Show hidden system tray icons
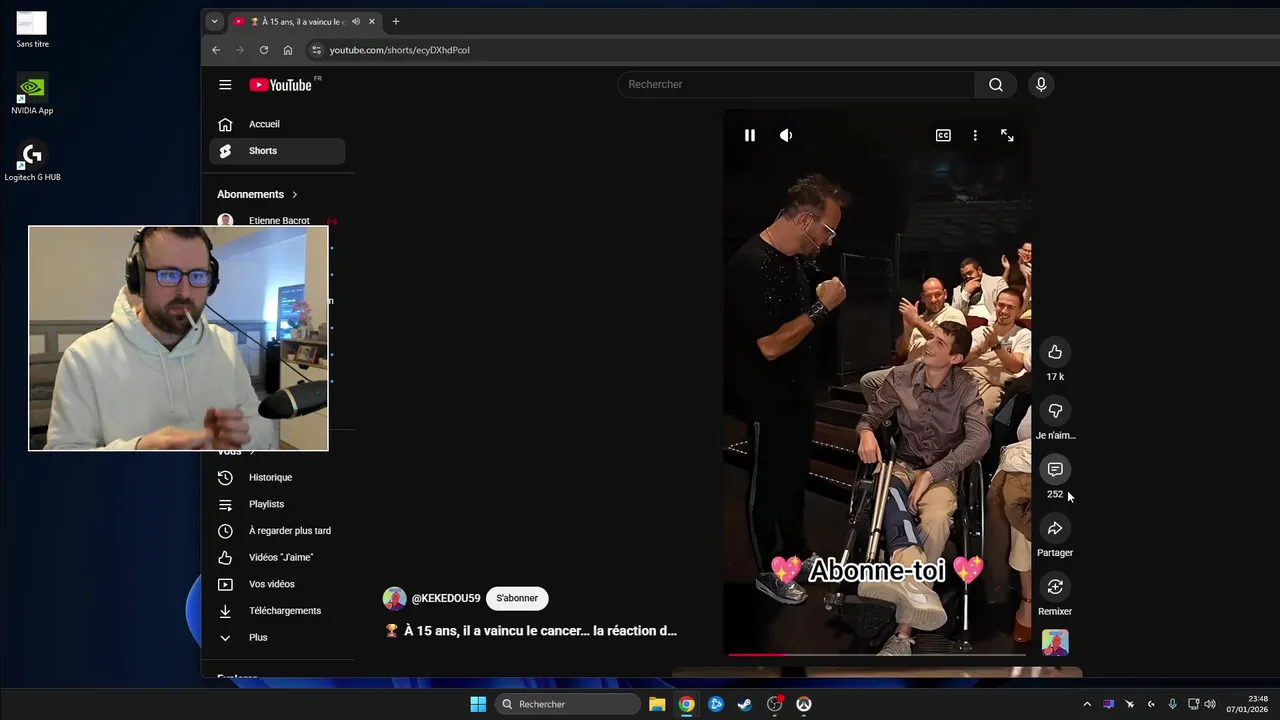 pyautogui.click(x=1087, y=704)
